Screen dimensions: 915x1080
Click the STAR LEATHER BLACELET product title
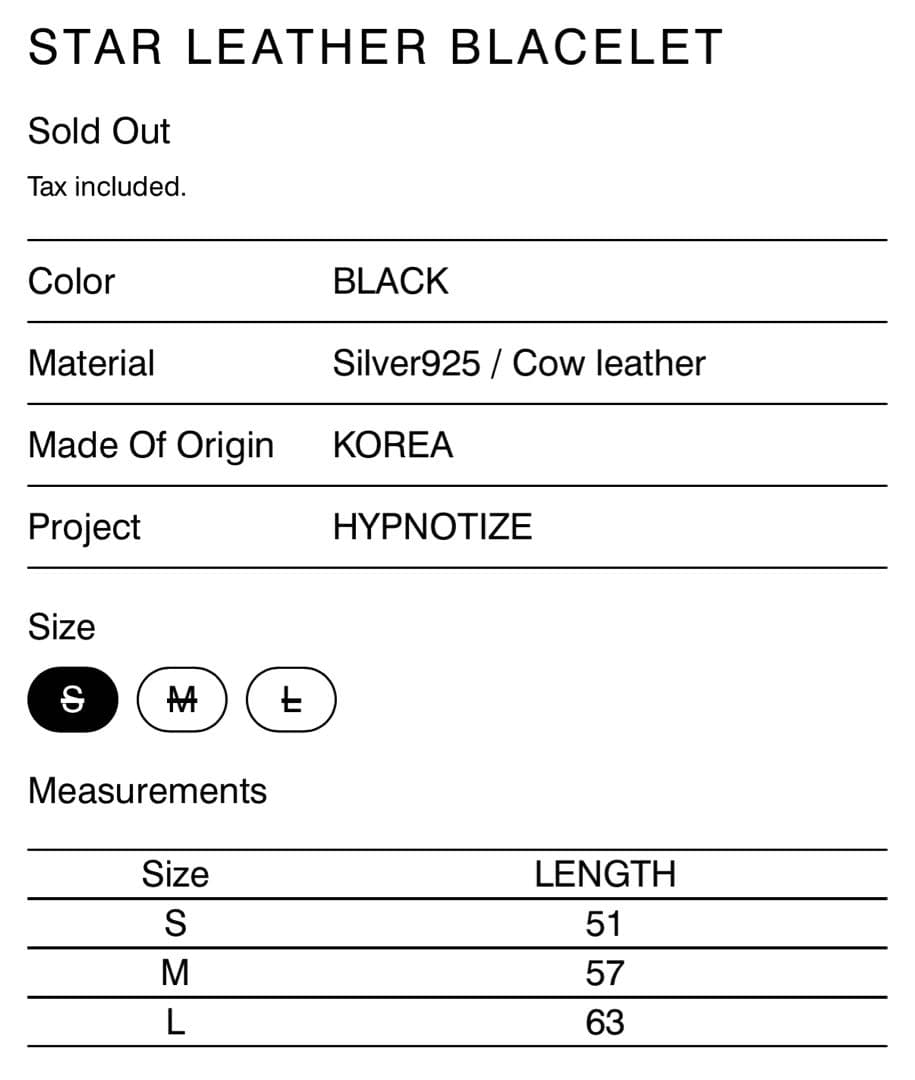375,48
